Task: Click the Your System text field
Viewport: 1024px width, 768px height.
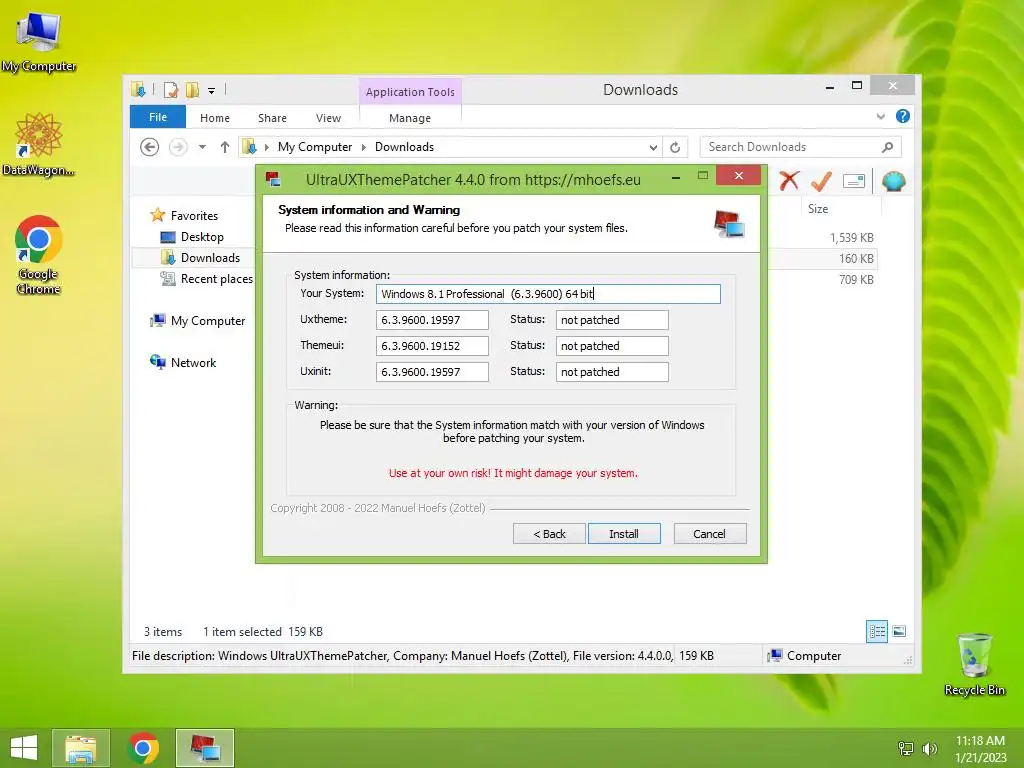Action: pos(548,294)
